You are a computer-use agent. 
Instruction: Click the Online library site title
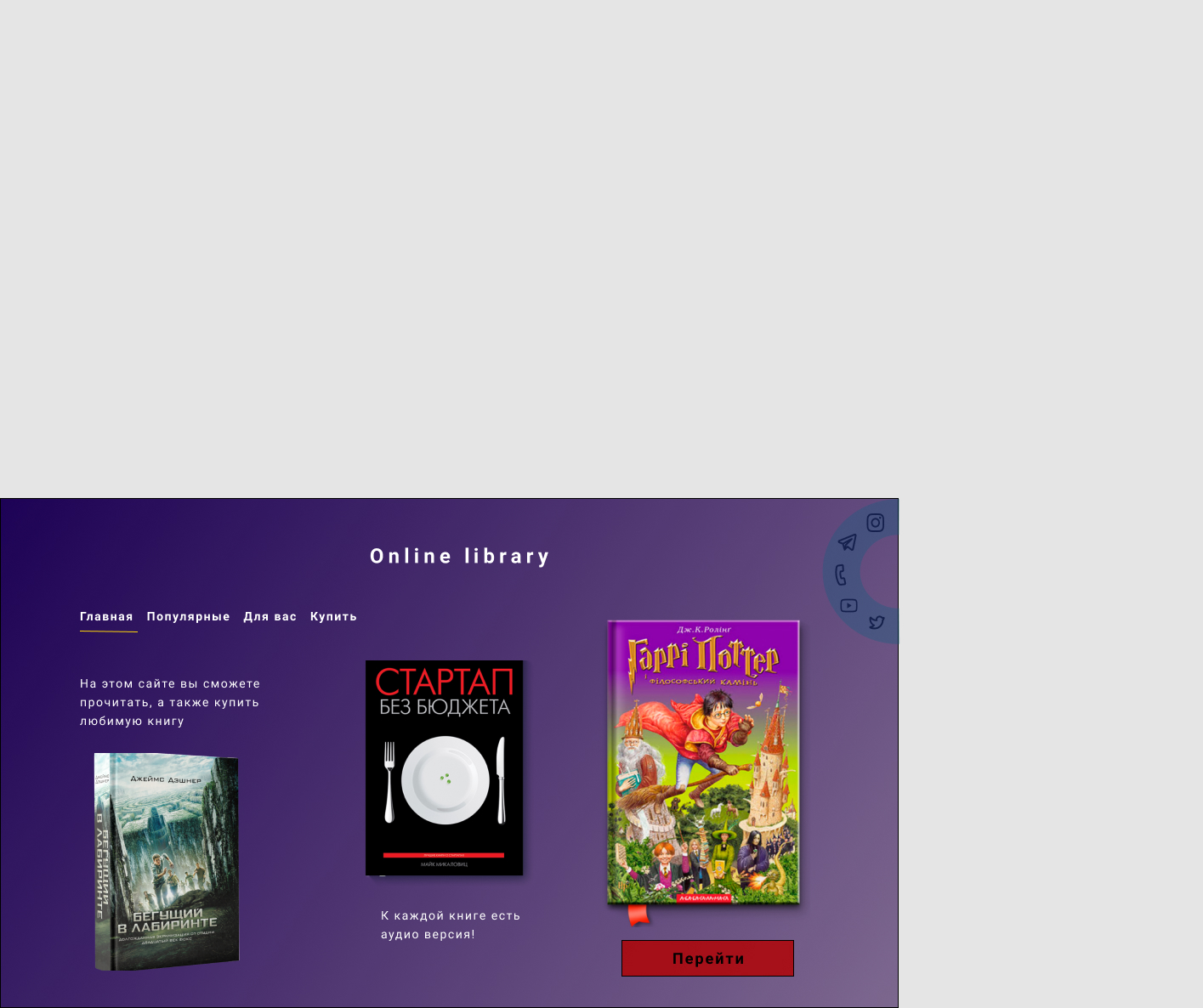(x=460, y=557)
